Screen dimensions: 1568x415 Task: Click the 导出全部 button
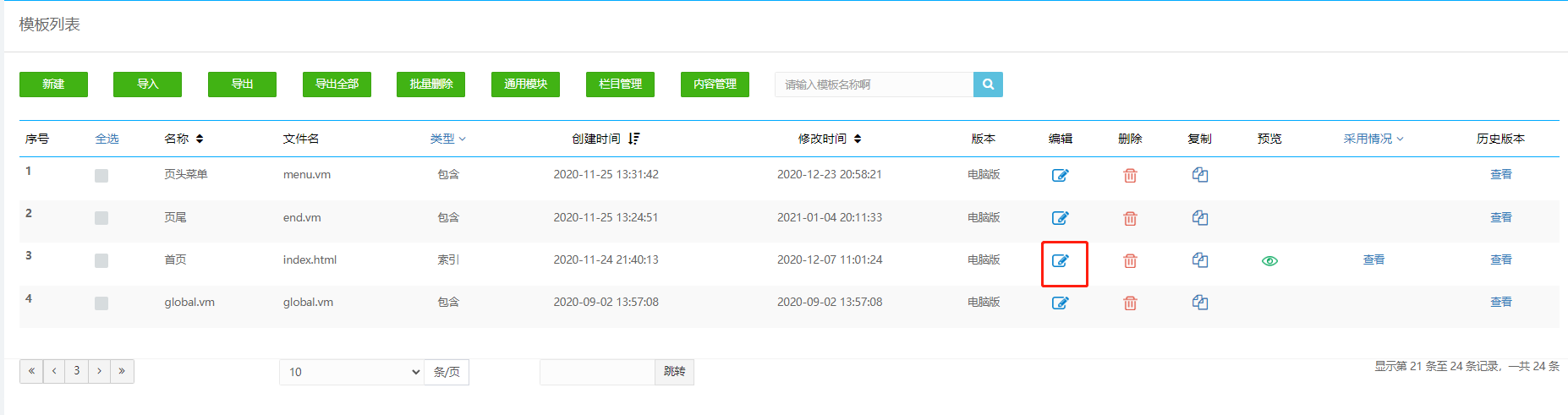coord(337,85)
